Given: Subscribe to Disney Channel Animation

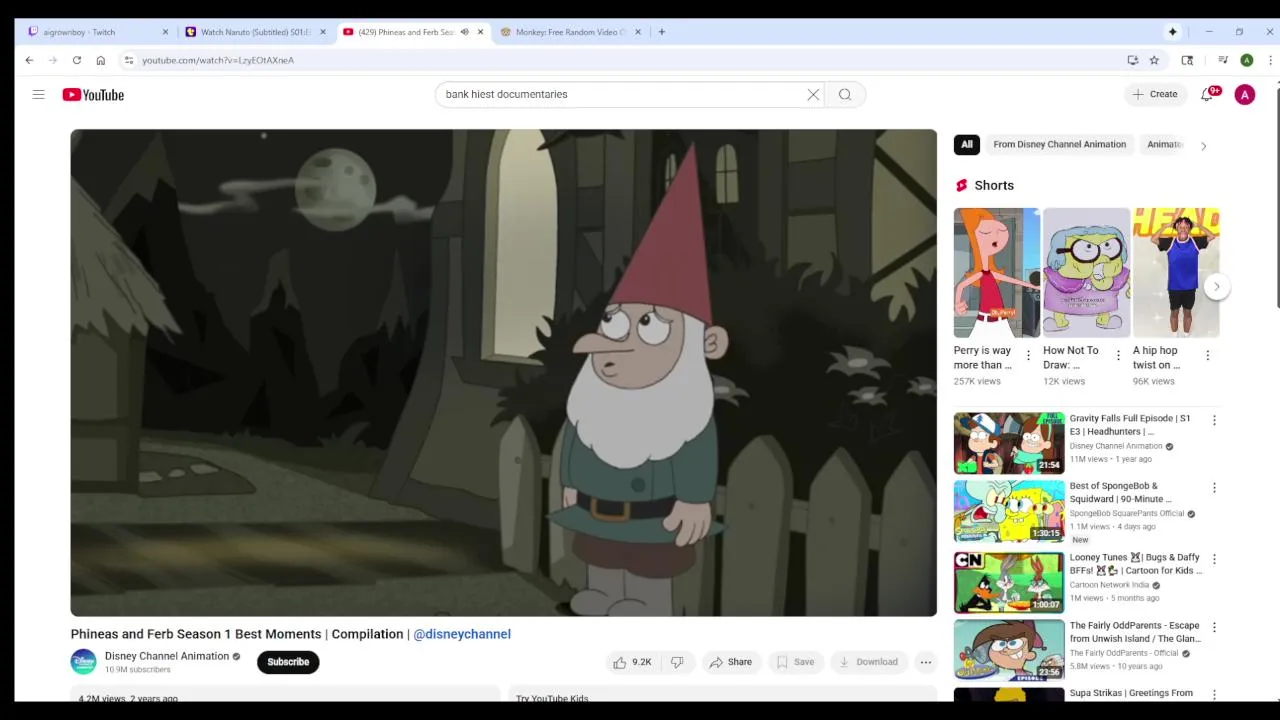Looking at the screenshot, I should [x=288, y=662].
